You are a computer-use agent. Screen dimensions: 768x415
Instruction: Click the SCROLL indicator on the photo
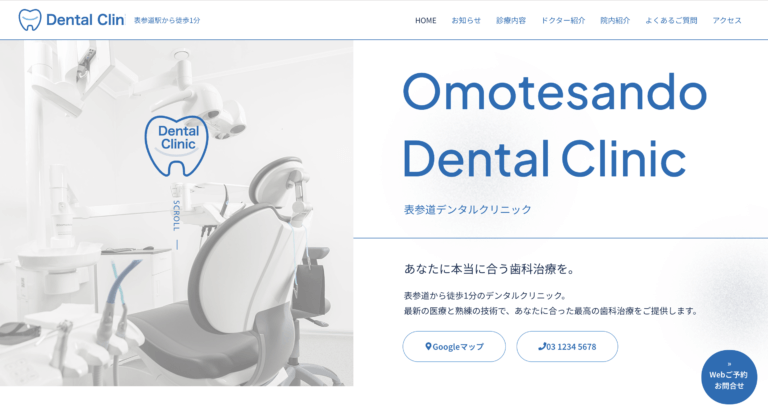176,224
